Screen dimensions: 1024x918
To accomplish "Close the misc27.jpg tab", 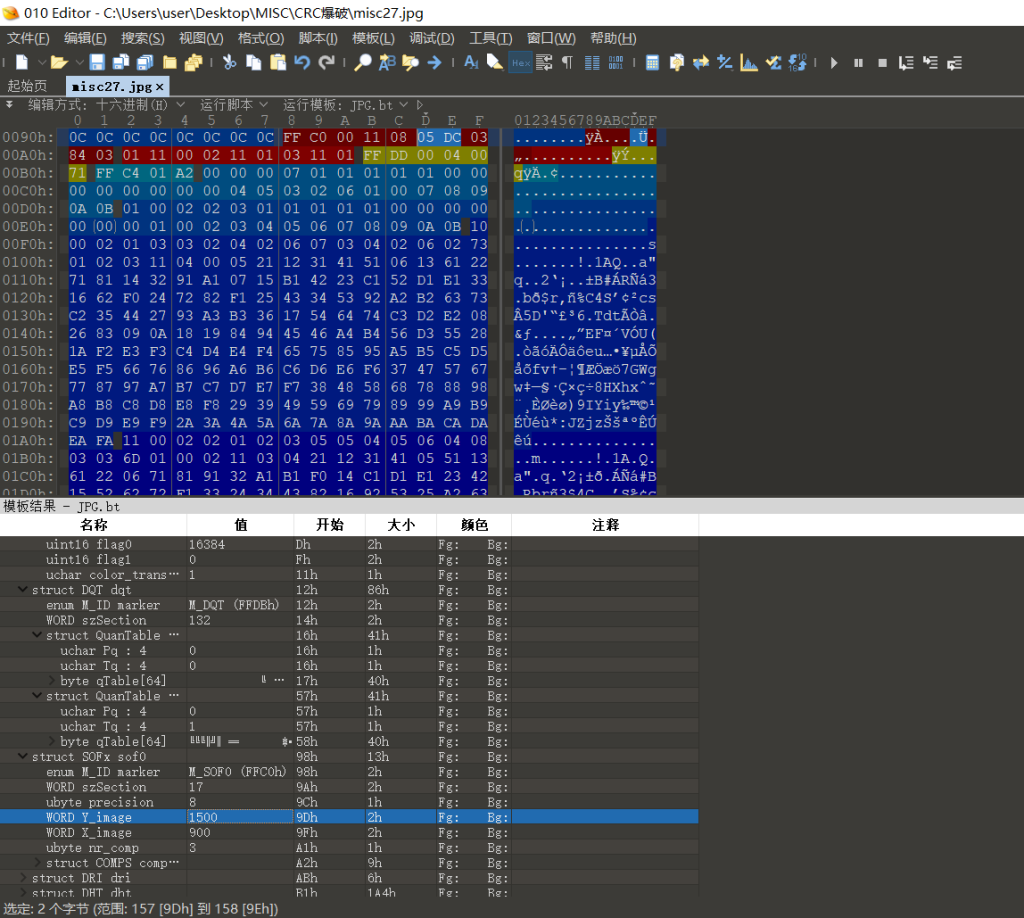I will (160, 87).
